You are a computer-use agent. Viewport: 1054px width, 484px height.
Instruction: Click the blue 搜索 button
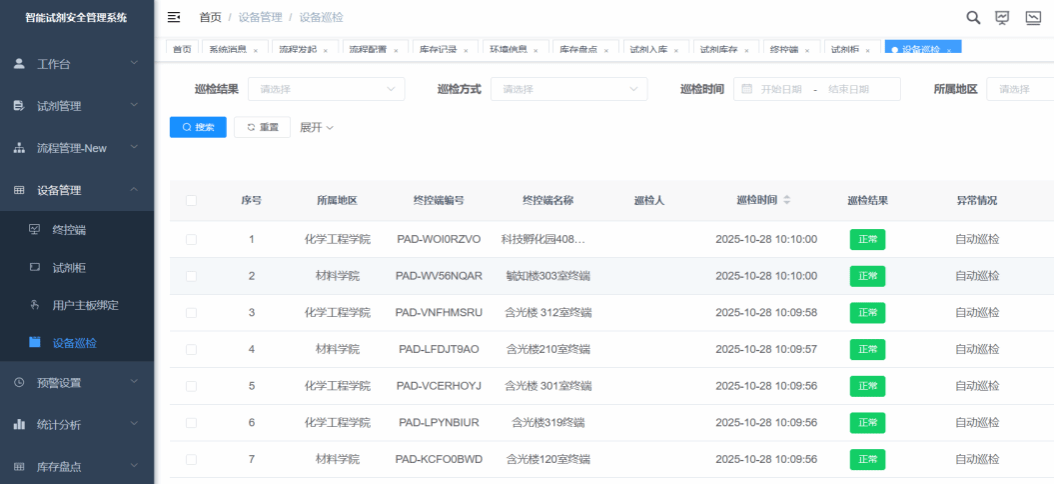click(198, 127)
